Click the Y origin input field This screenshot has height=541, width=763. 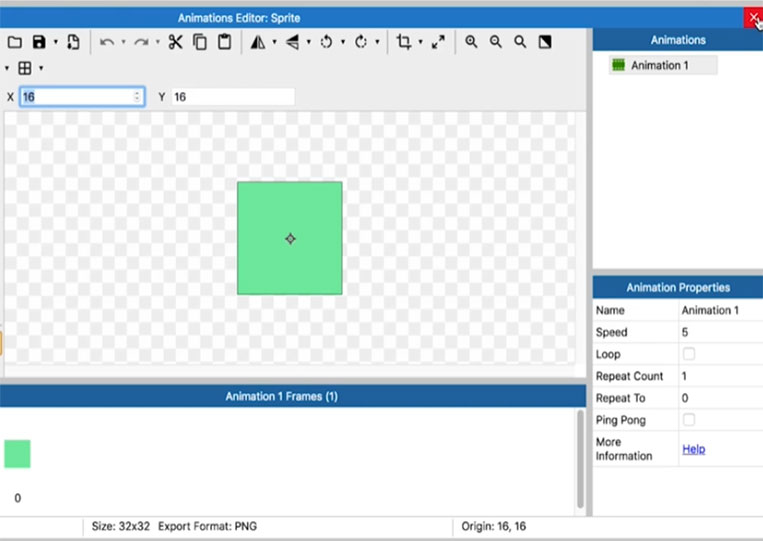[x=233, y=97]
